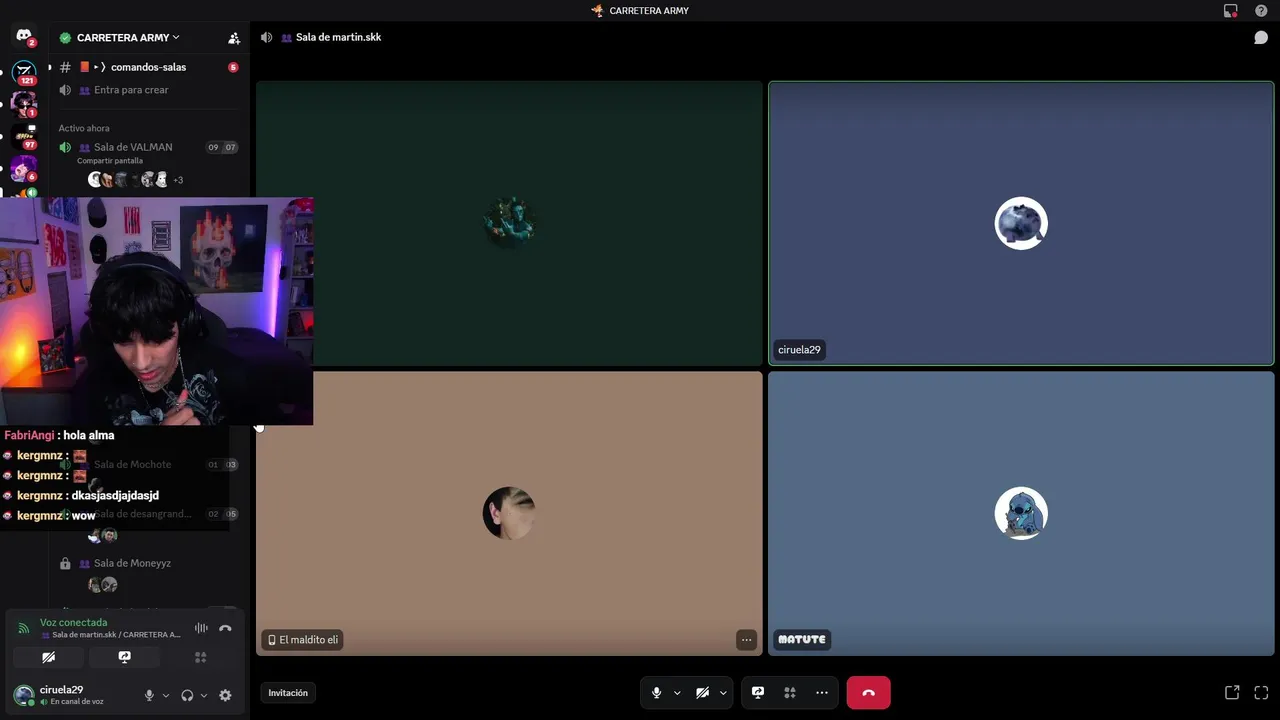Open activities icon in voice panel
This screenshot has width=1280, height=720.
click(200, 657)
